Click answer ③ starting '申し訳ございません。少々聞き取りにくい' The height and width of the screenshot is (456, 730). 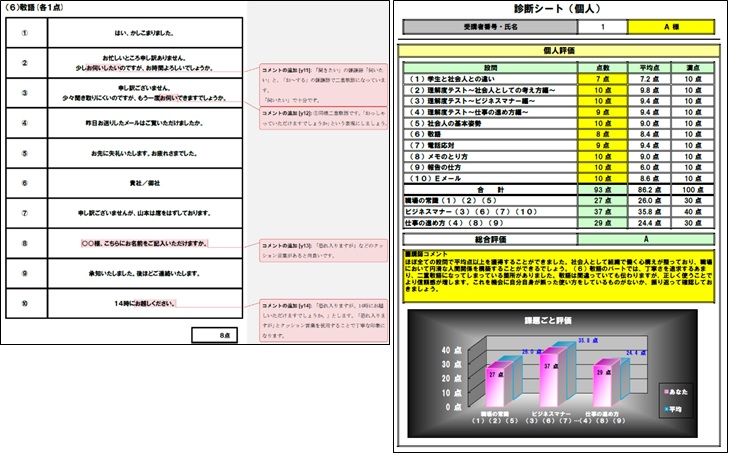pyautogui.click(x=145, y=93)
